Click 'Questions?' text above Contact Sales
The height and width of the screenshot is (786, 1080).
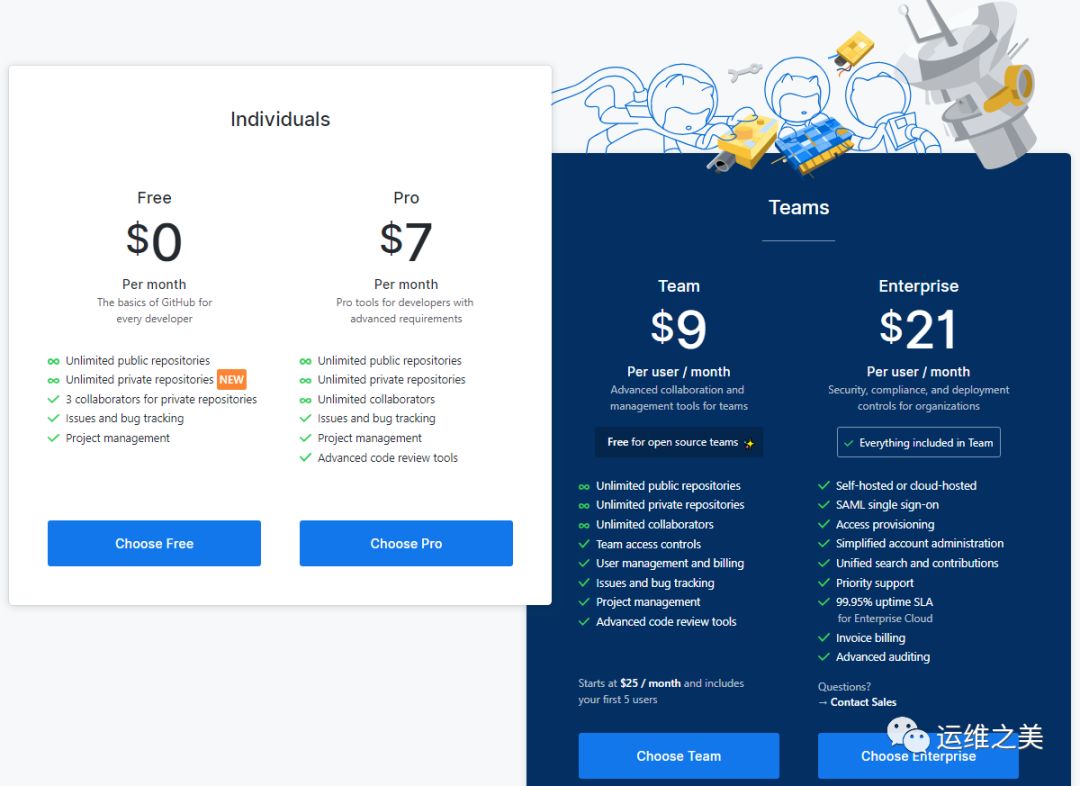(x=844, y=687)
